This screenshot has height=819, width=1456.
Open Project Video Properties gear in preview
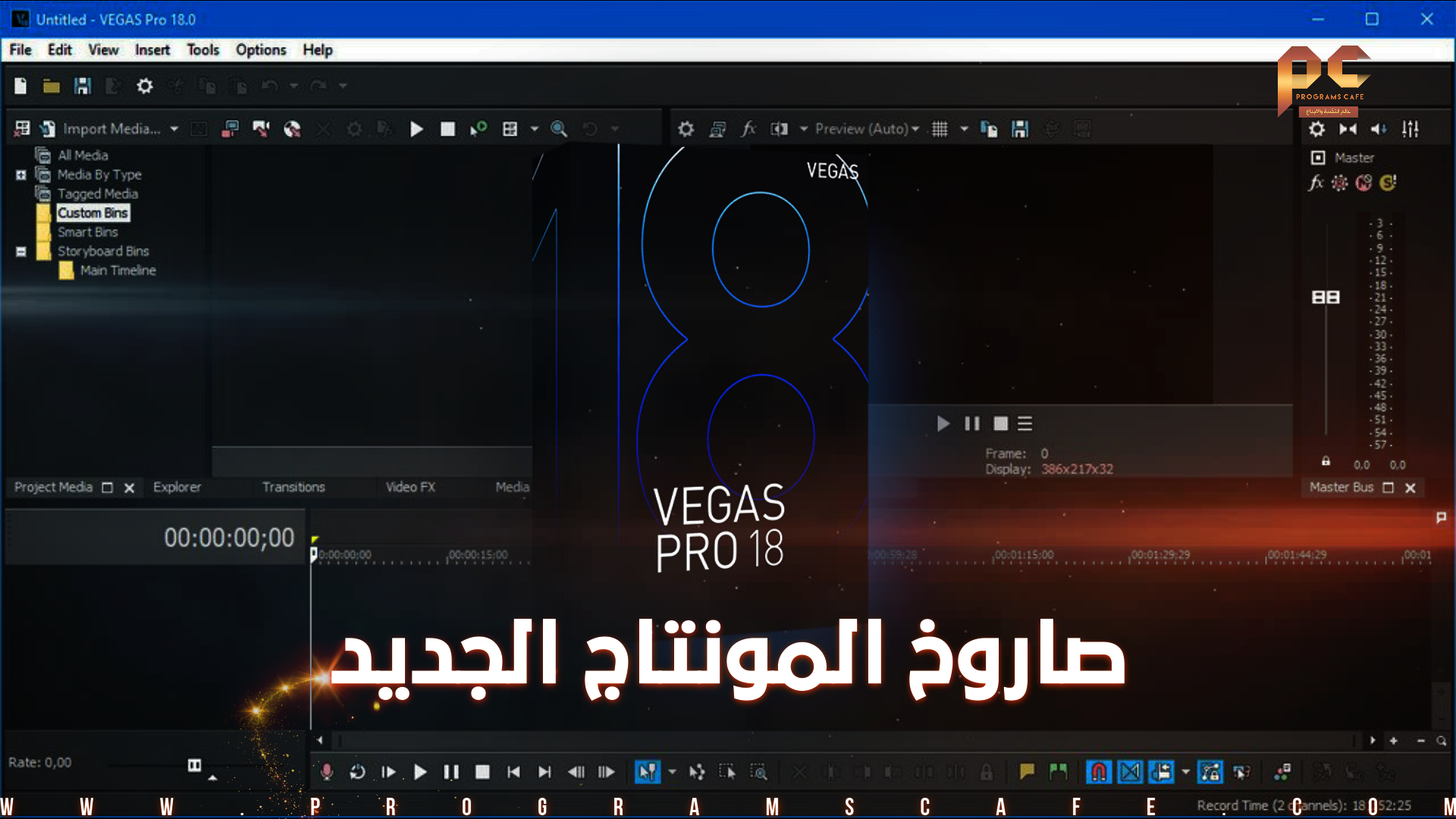coord(686,129)
